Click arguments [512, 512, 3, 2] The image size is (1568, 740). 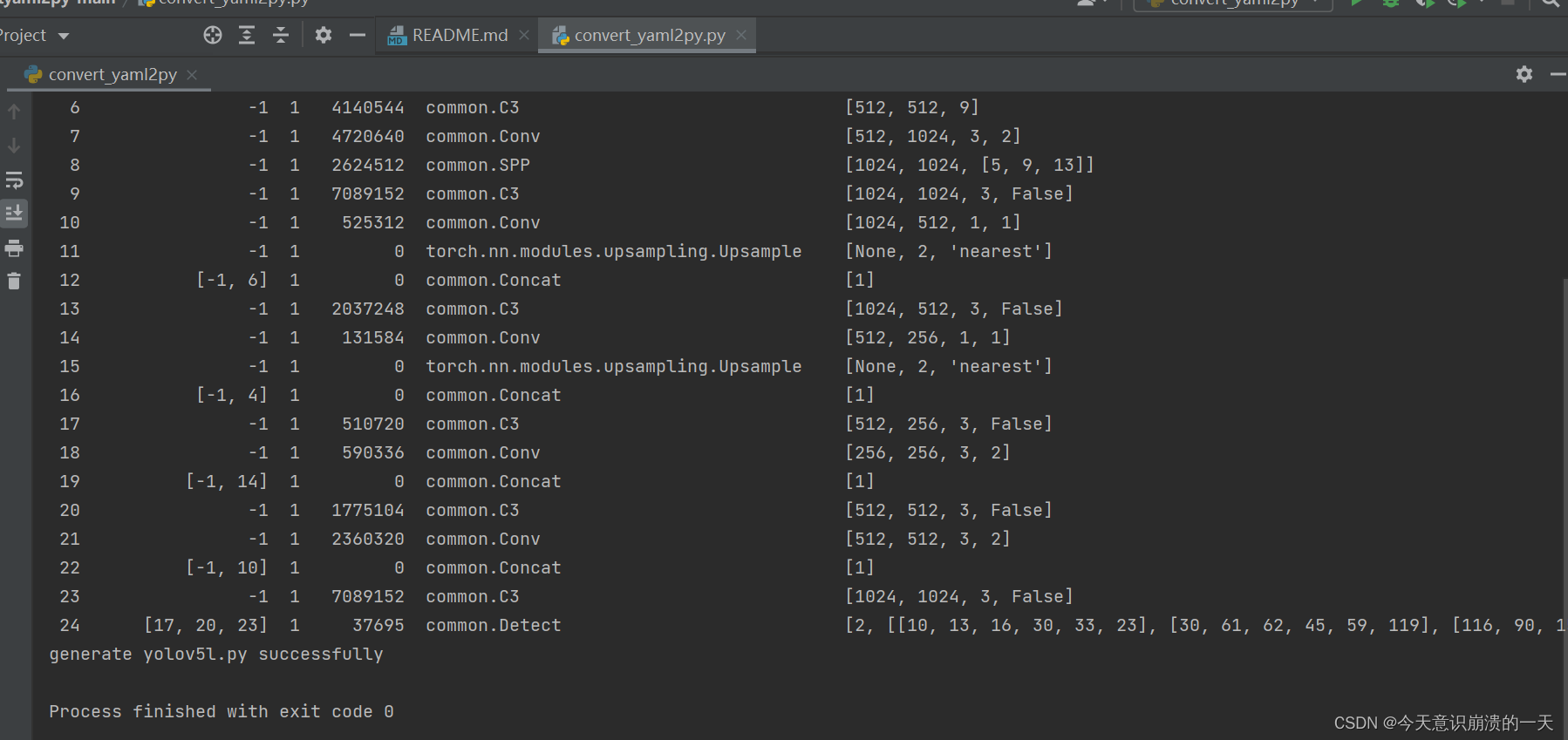click(928, 539)
